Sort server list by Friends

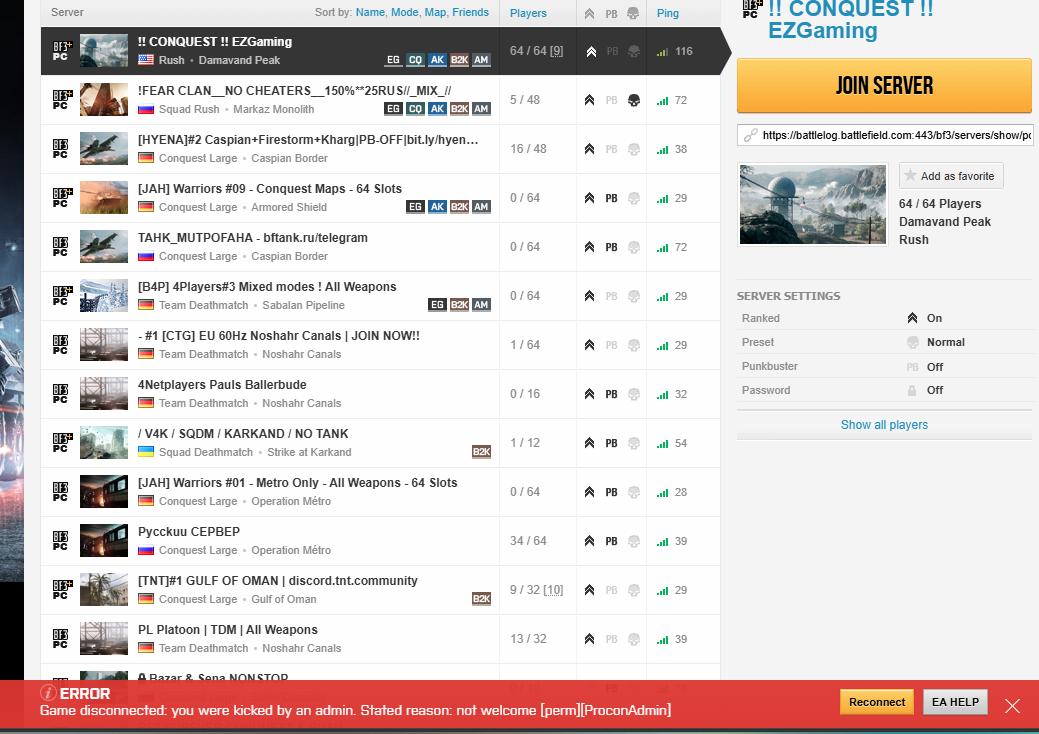tap(470, 13)
